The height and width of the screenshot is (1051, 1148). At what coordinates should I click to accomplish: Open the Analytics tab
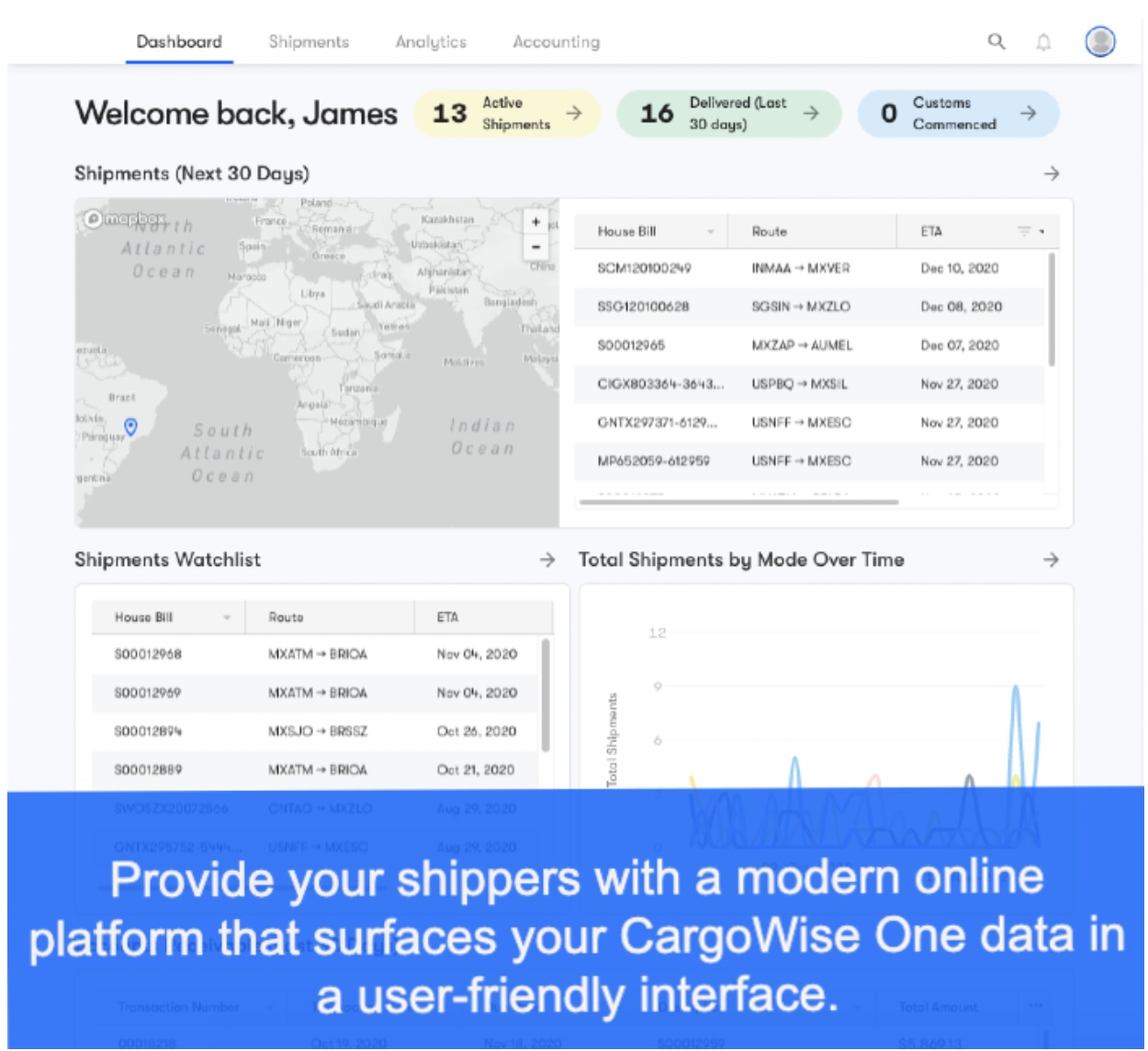coord(431,42)
